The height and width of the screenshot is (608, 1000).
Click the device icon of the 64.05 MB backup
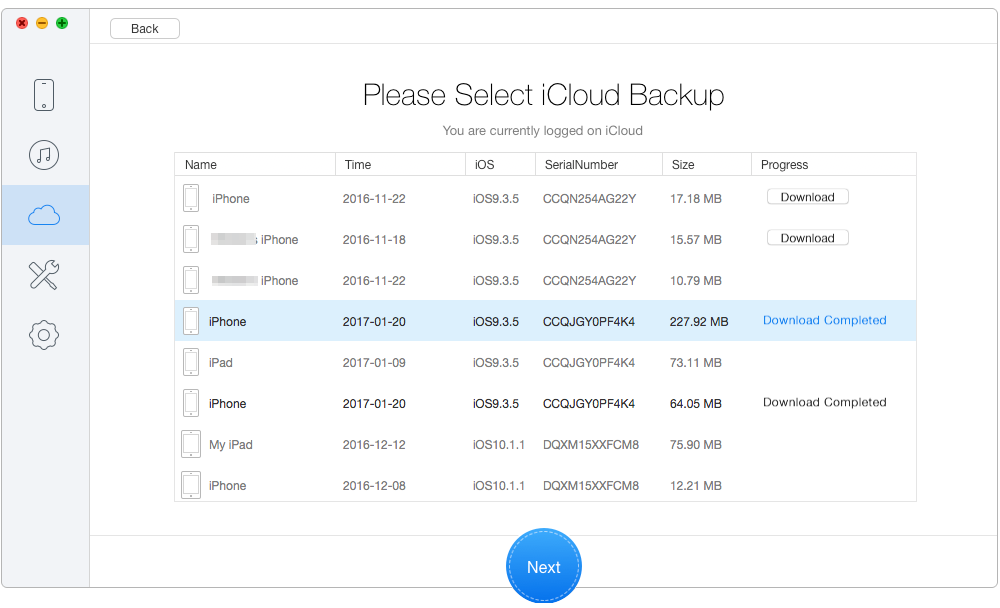coord(191,403)
